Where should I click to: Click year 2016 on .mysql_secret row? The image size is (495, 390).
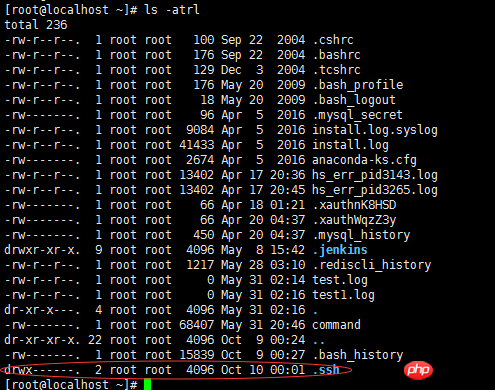pos(291,115)
